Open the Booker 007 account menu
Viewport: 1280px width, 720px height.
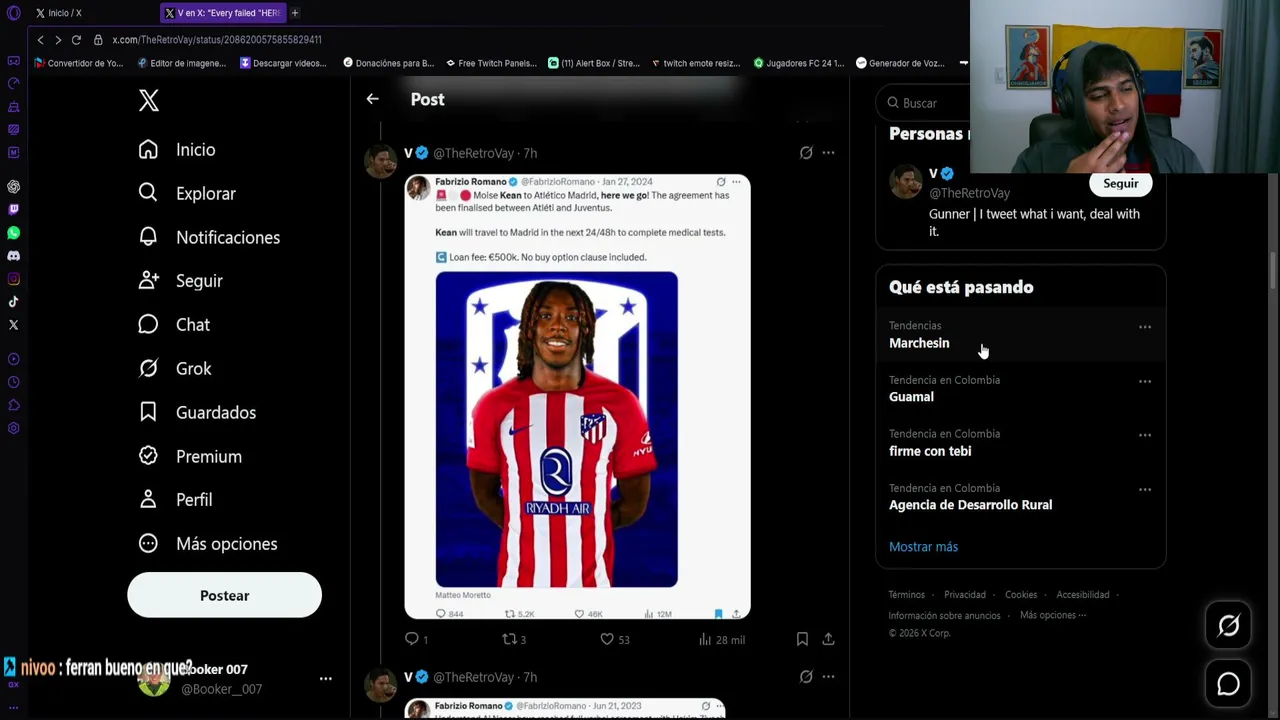click(325, 679)
